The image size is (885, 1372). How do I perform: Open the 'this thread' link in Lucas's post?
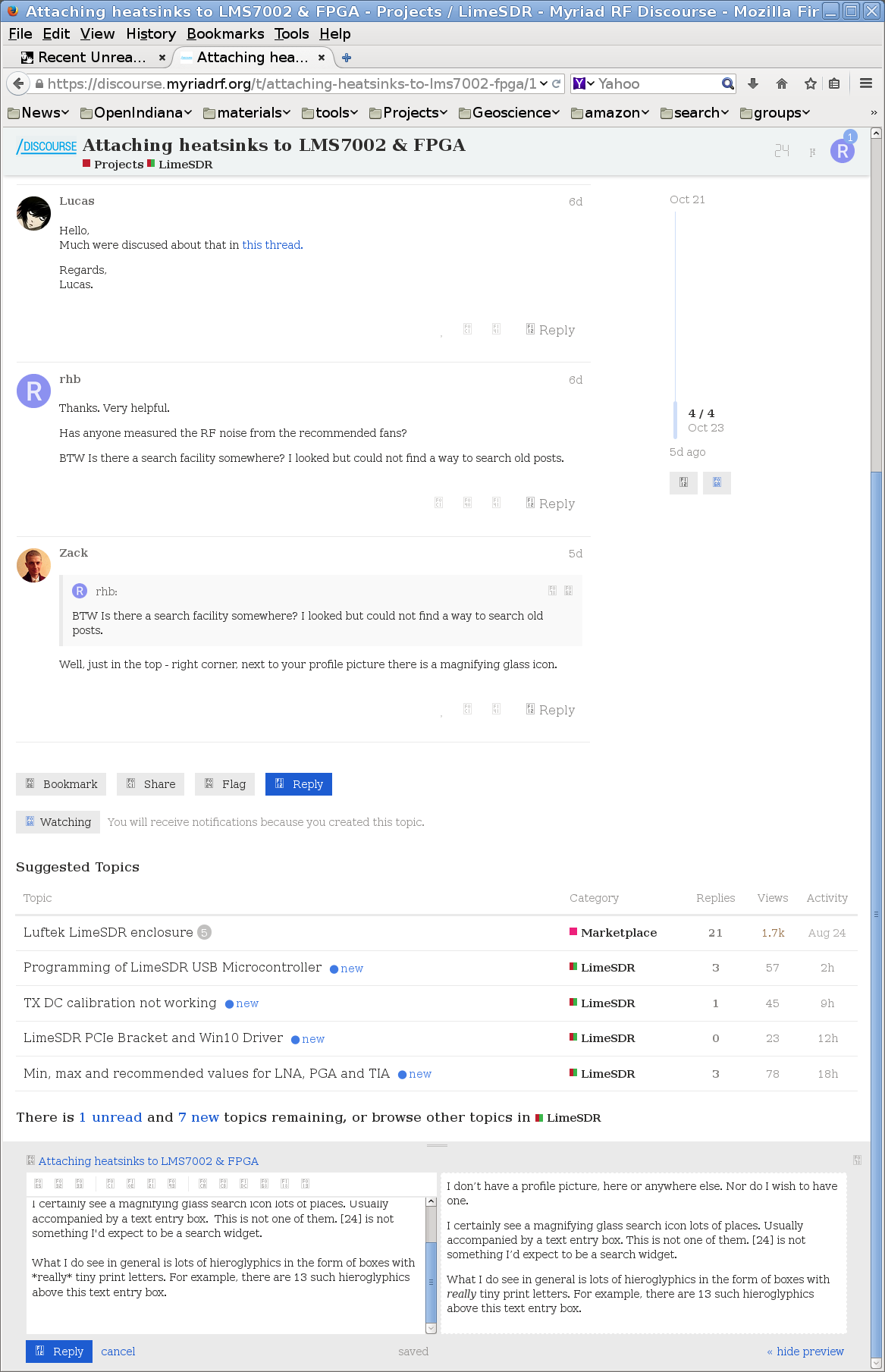[271, 245]
